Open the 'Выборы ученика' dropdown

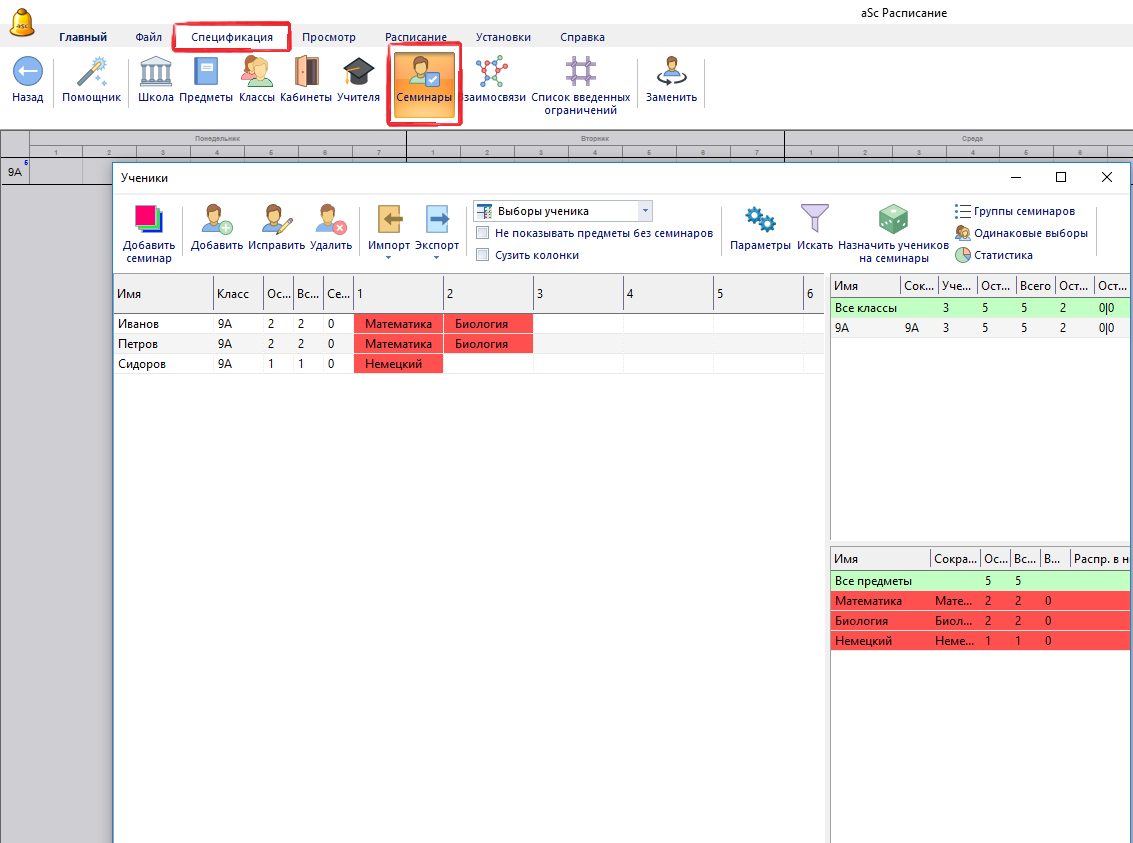pyautogui.click(x=645, y=211)
